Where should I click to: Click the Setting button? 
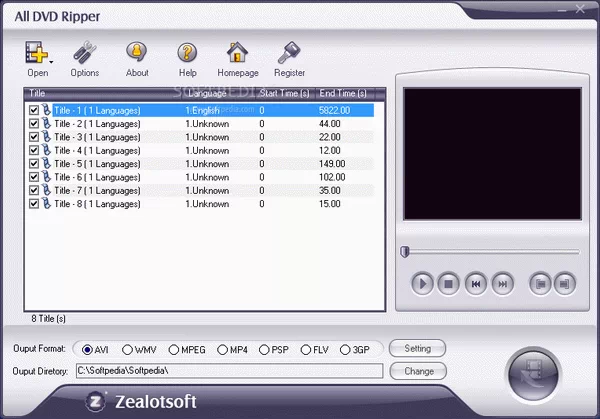pyautogui.click(x=417, y=349)
